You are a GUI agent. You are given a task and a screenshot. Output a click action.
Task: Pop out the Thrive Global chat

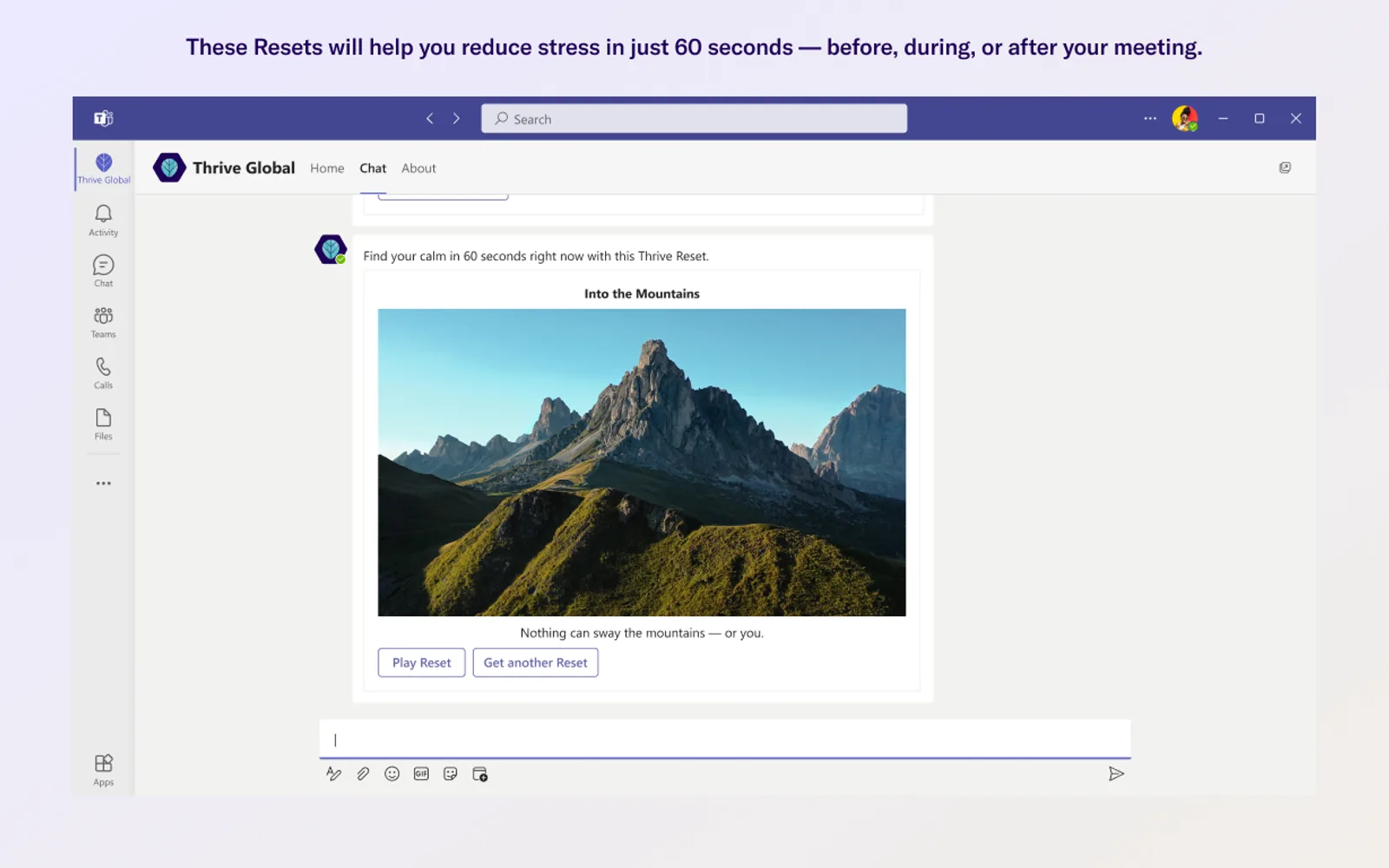pyautogui.click(x=1285, y=168)
